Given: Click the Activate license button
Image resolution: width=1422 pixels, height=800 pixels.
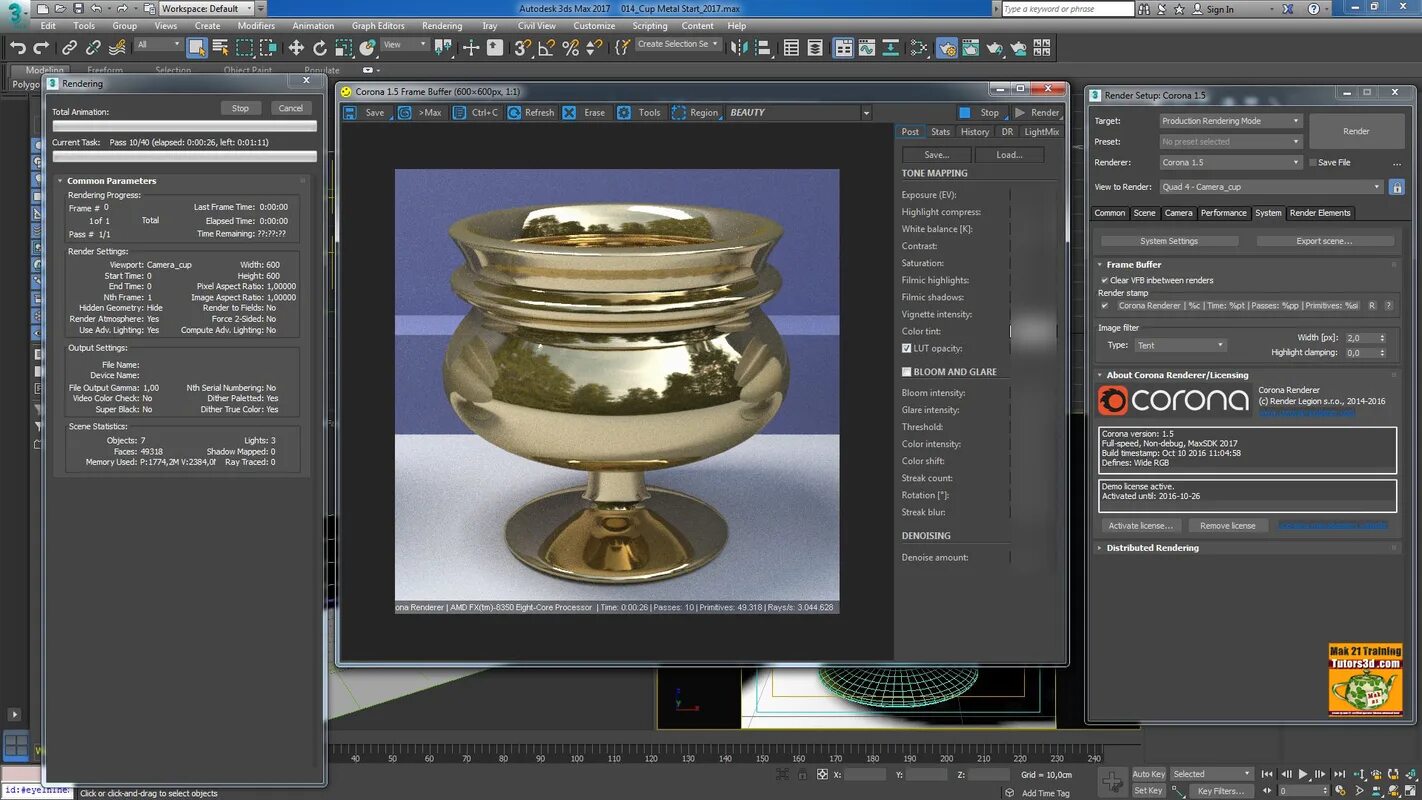Looking at the screenshot, I should pyautogui.click(x=1141, y=526).
